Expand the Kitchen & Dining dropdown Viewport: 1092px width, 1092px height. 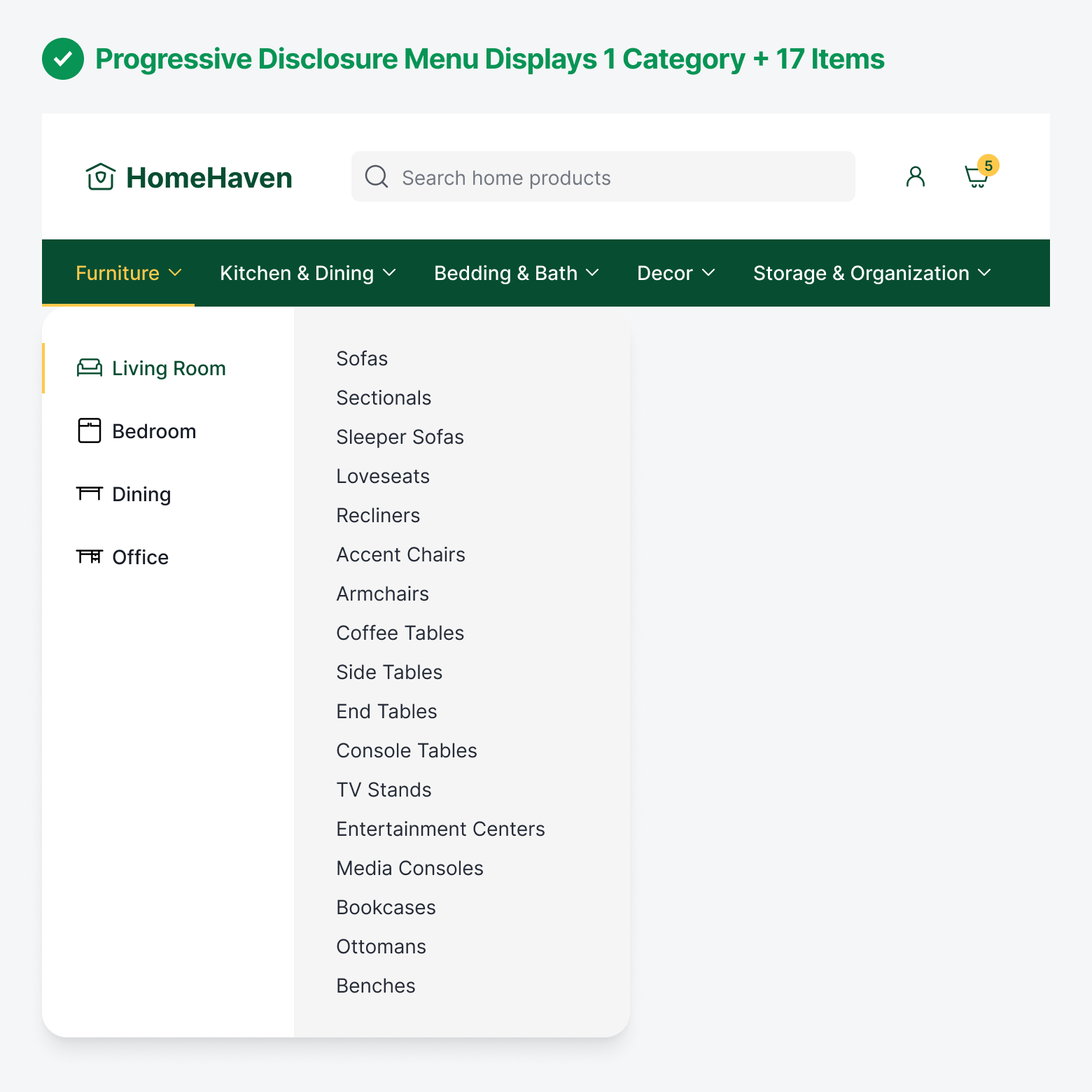tap(308, 273)
